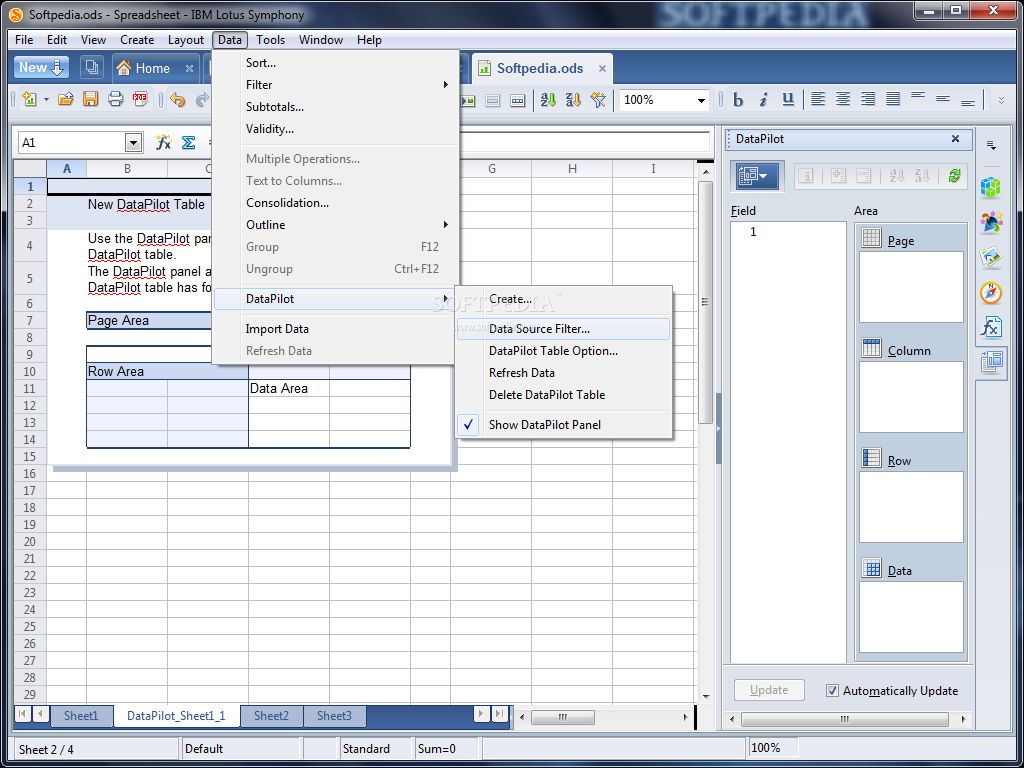Go to the first sheet navigation arrow
1024x768 pixels.
22,714
